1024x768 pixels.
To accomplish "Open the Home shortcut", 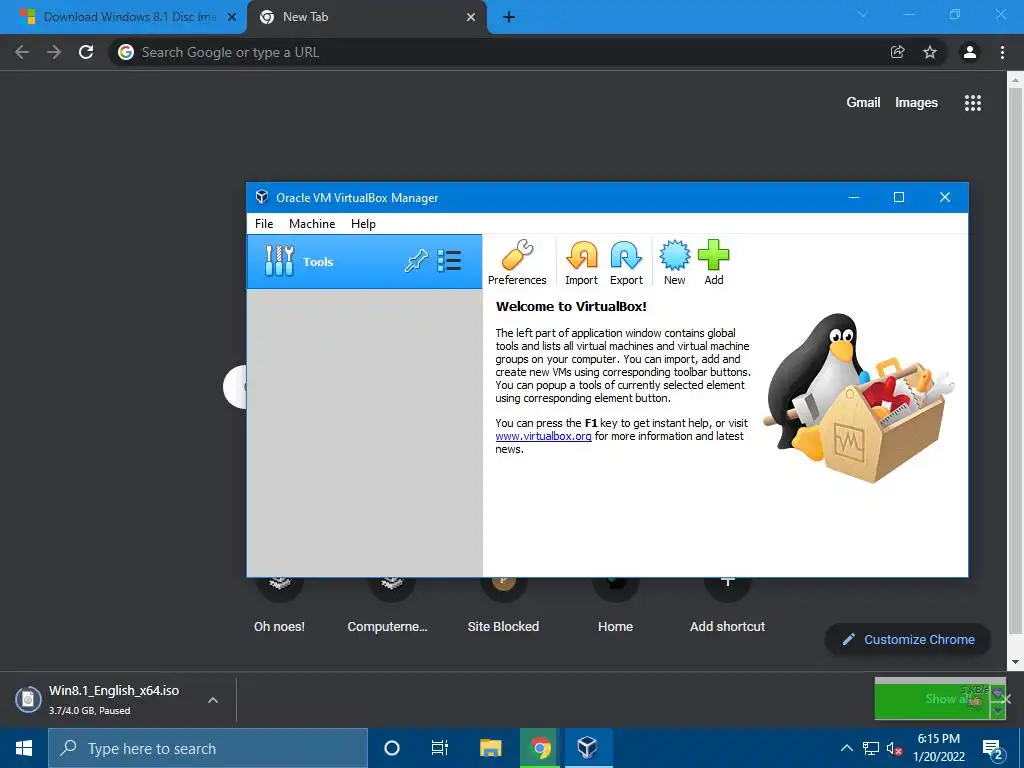I will (615, 607).
